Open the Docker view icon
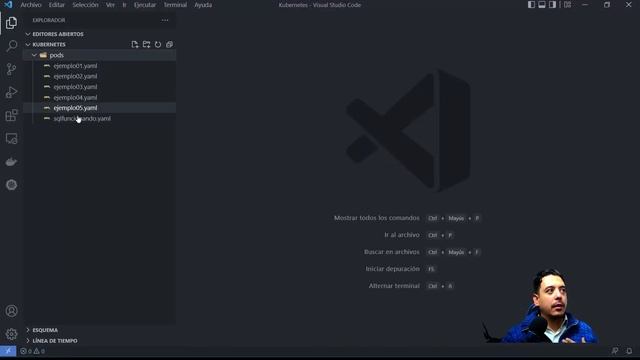This screenshot has width=640, height=360. [x=11, y=162]
